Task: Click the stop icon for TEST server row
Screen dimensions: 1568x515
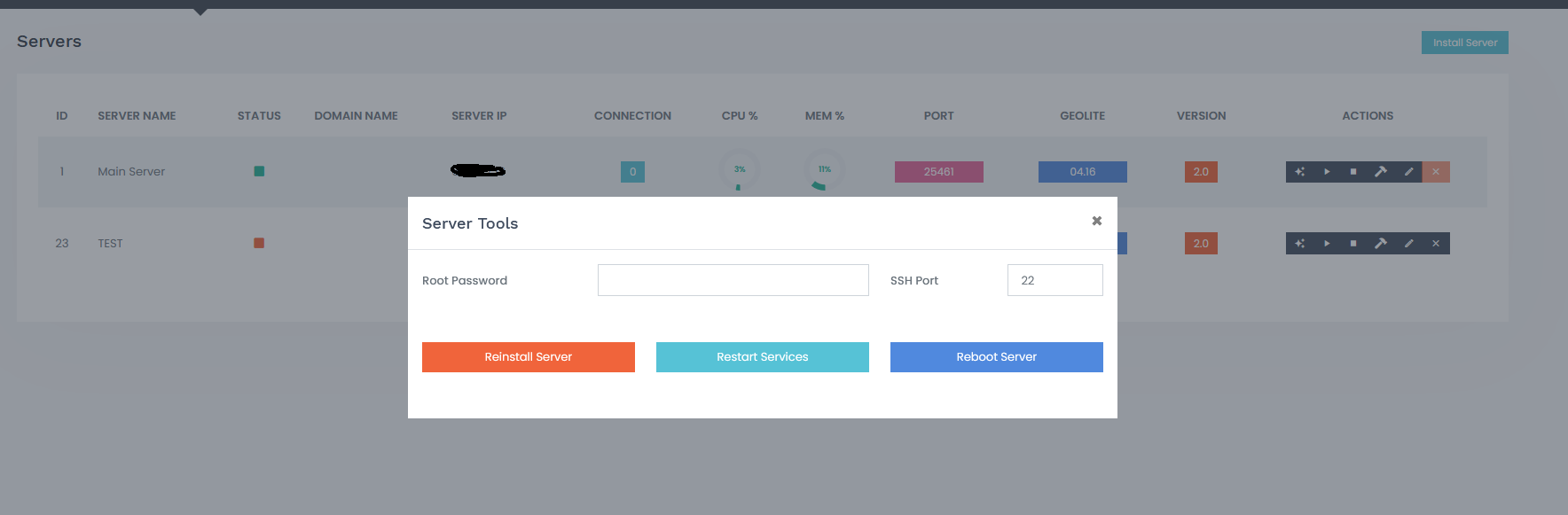Action: click(x=1353, y=244)
